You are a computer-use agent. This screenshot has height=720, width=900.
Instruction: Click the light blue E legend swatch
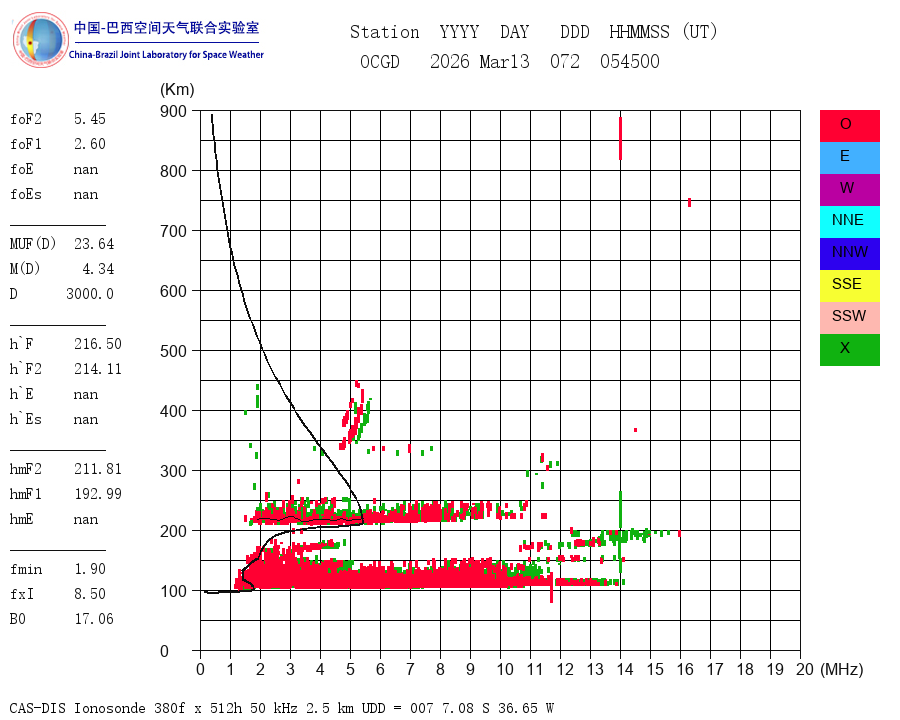pyautogui.click(x=849, y=157)
